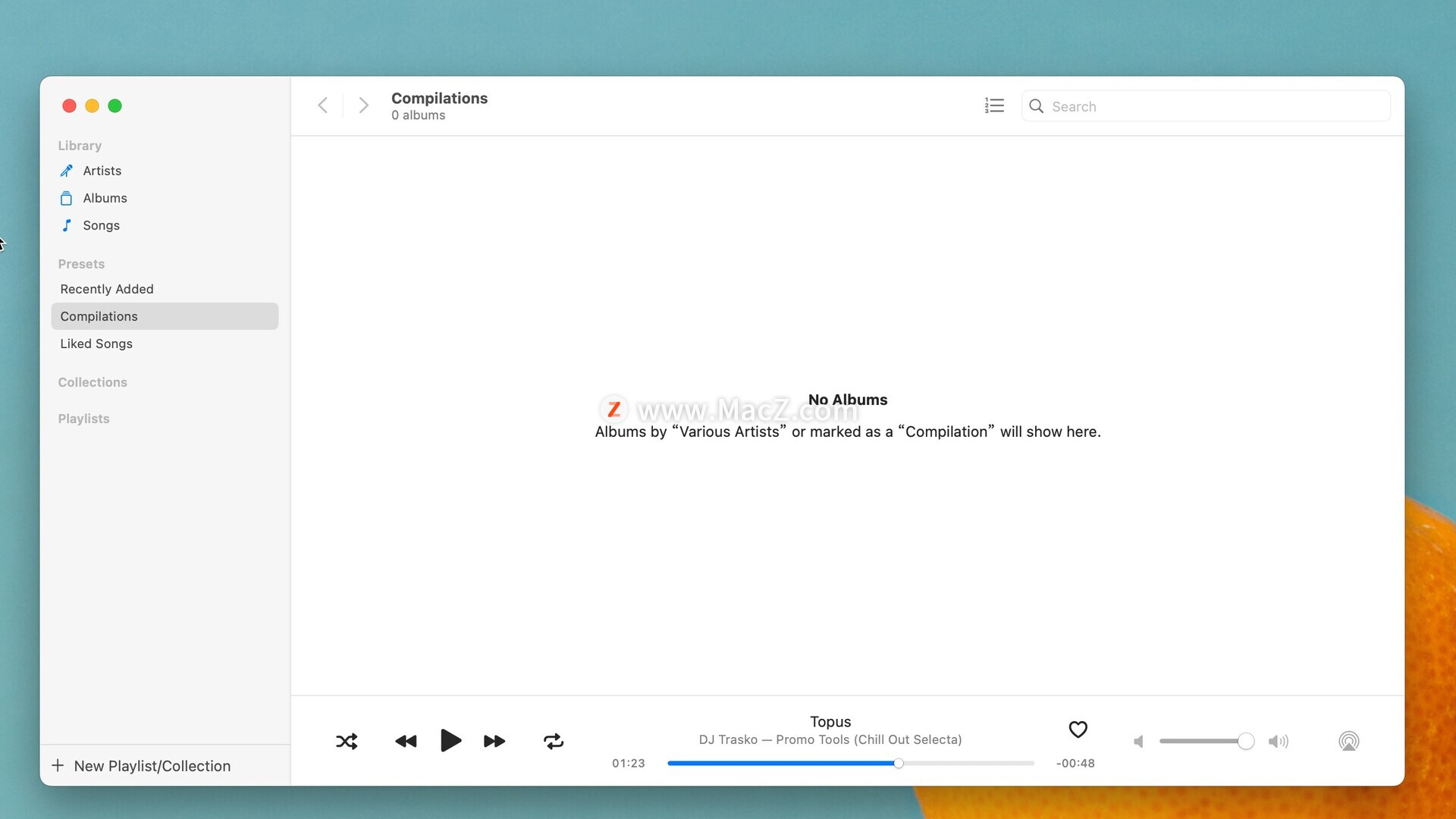Screen dimensions: 1456x819
Task: Adjust the volume slider
Action: [1206, 741]
